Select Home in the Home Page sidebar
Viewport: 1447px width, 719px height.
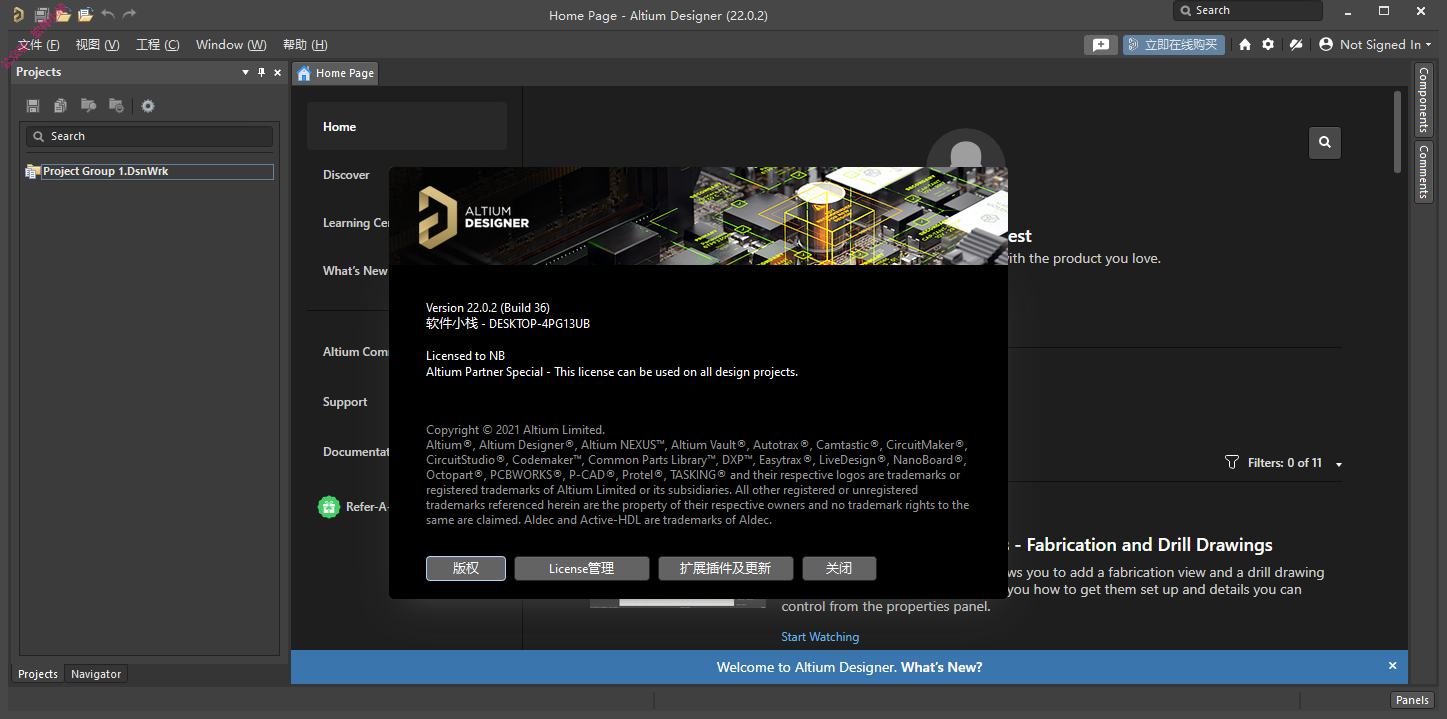[407, 127]
